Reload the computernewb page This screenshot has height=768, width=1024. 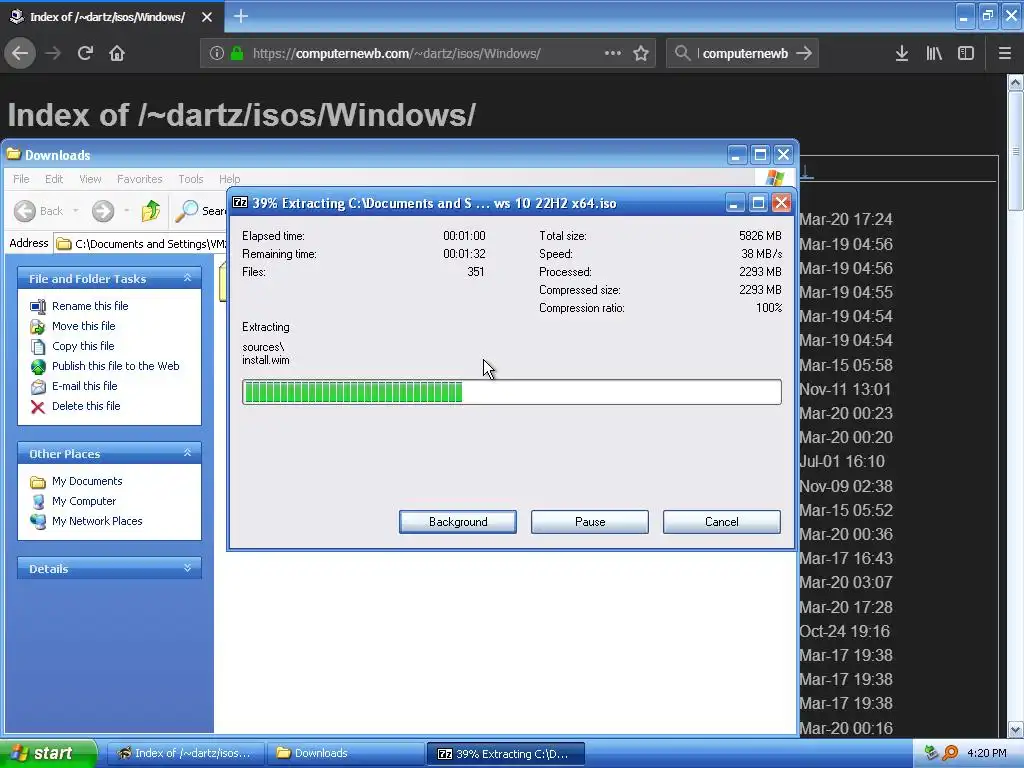(x=85, y=53)
